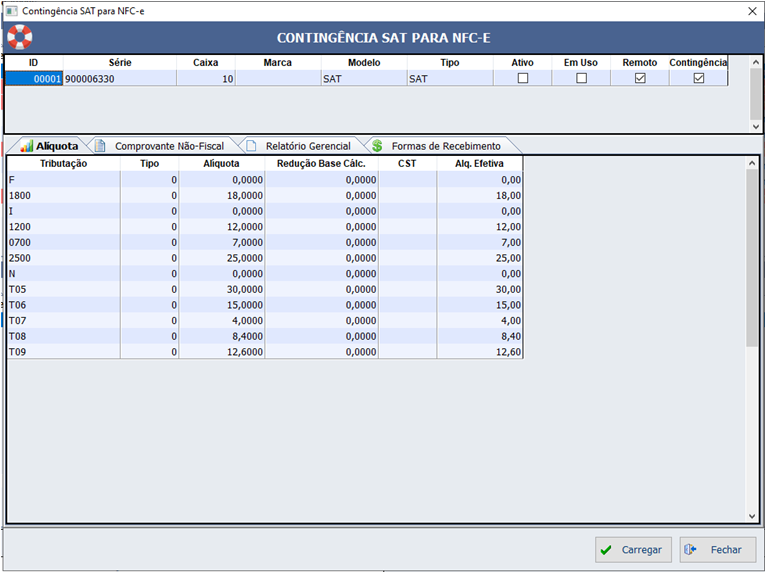Viewport: 766px width, 573px height.
Task: Uncheck the Remoto checkbox
Action: coord(640,78)
